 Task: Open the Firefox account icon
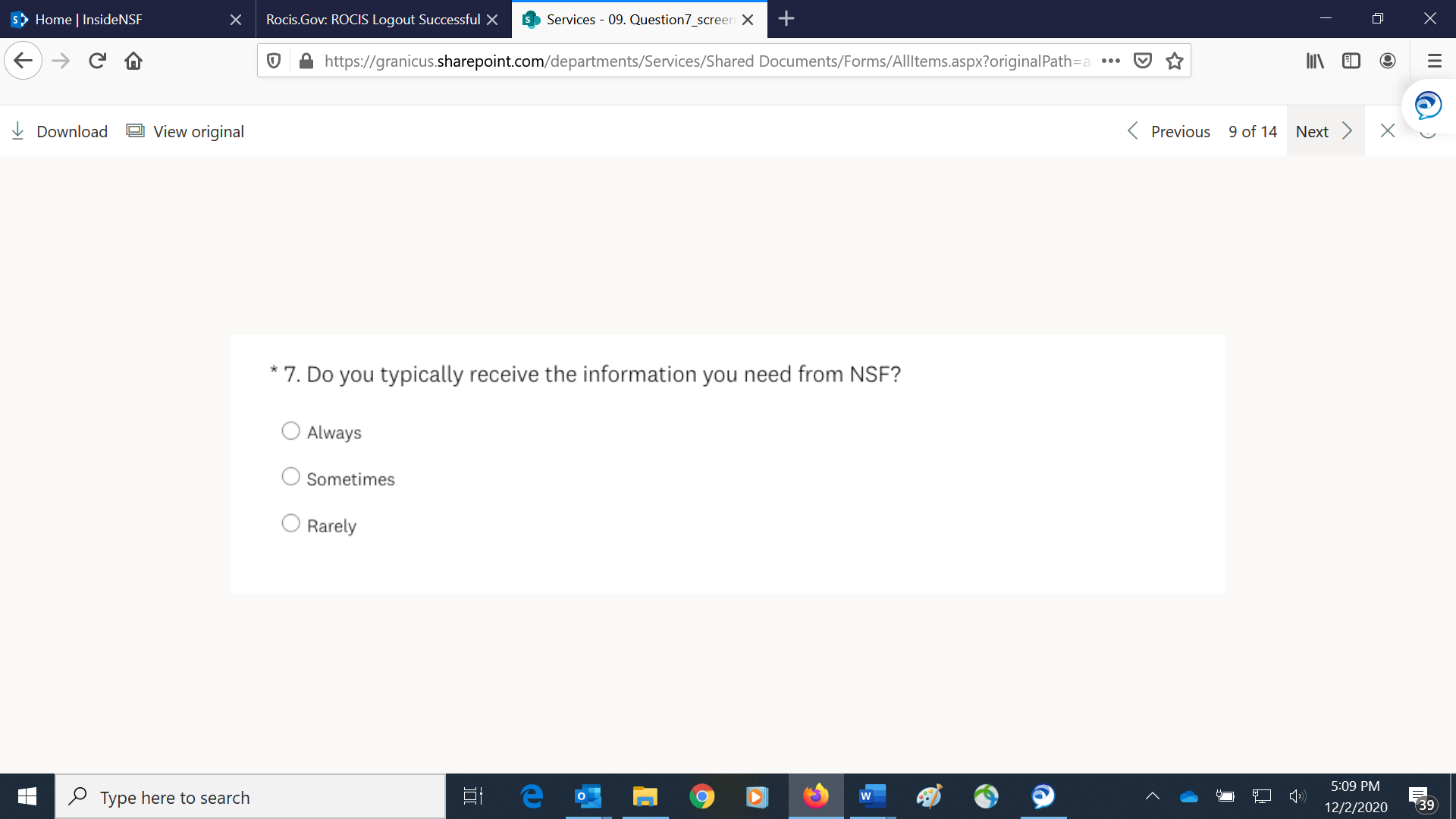click(1388, 61)
